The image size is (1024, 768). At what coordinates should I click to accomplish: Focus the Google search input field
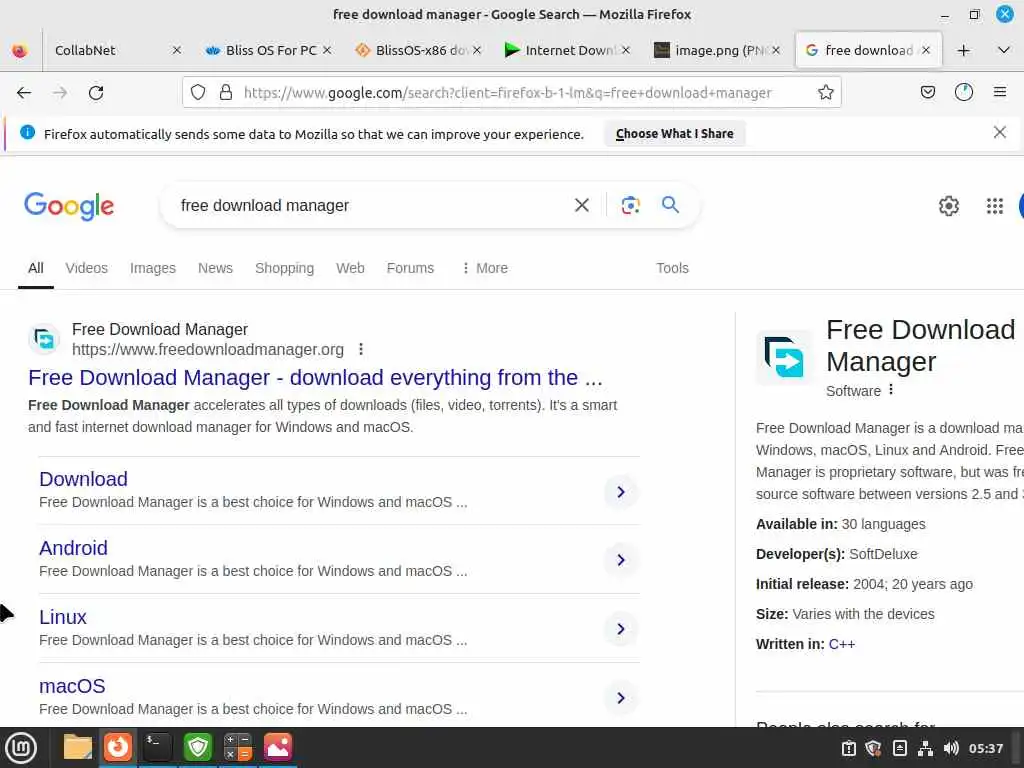tap(372, 205)
